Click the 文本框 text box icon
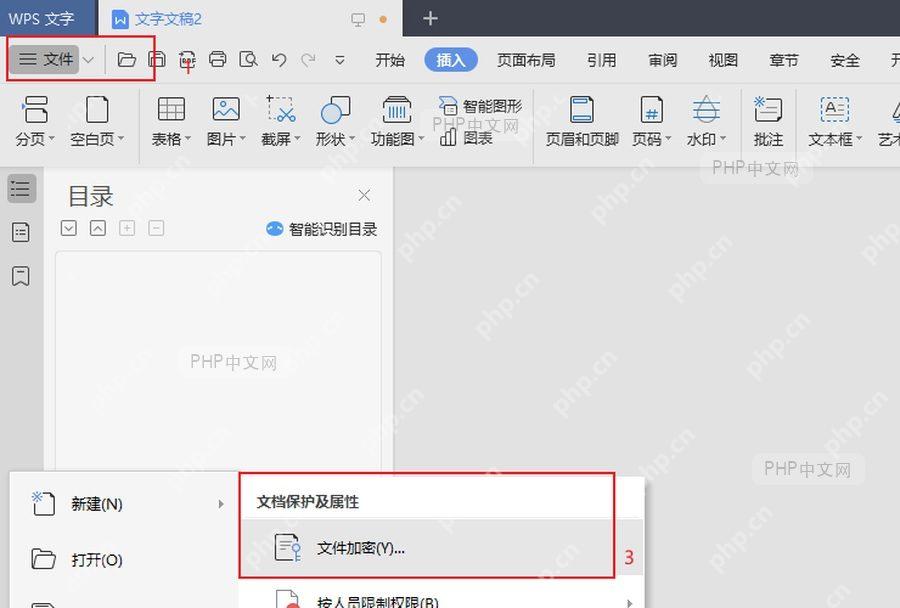Image resolution: width=900 pixels, height=608 pixels. [835, 109]
